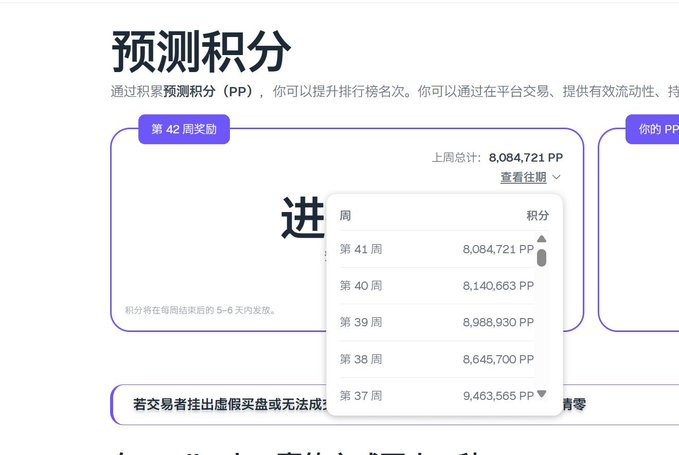Select the 第 39 周 row
The height and width of the screenshot is (455, 679).
[x=436, y=322]
